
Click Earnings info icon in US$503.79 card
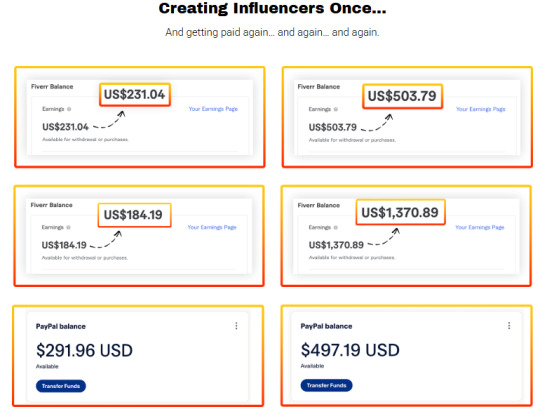[x=335, y=110]
